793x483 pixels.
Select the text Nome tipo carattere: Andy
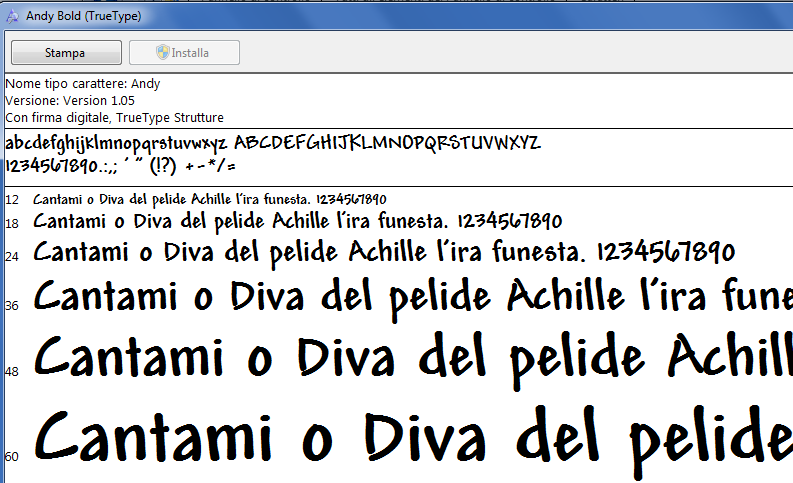coord(83,84)
